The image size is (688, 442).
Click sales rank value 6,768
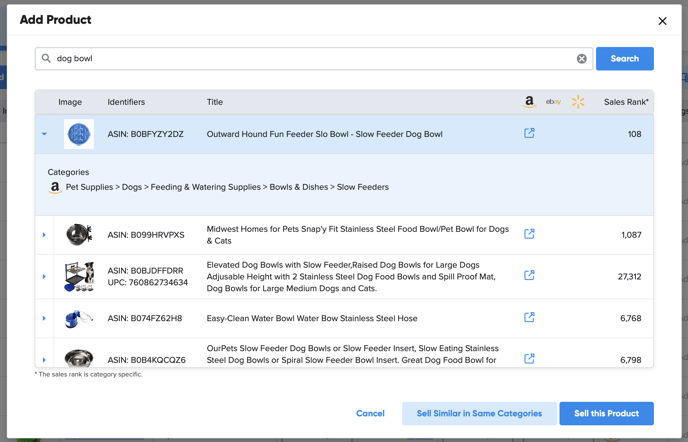(x=631, y=318)
